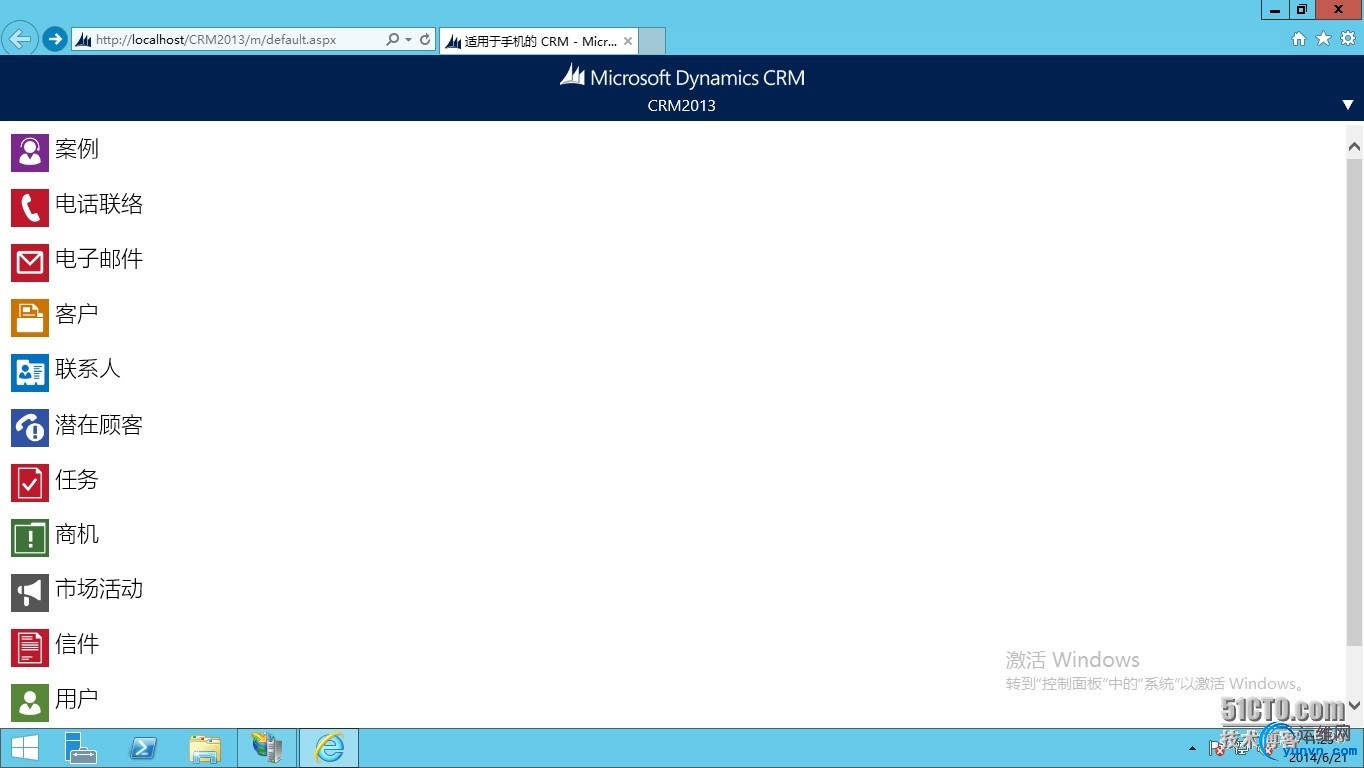Open the 信件 link

tap(77, 644)
